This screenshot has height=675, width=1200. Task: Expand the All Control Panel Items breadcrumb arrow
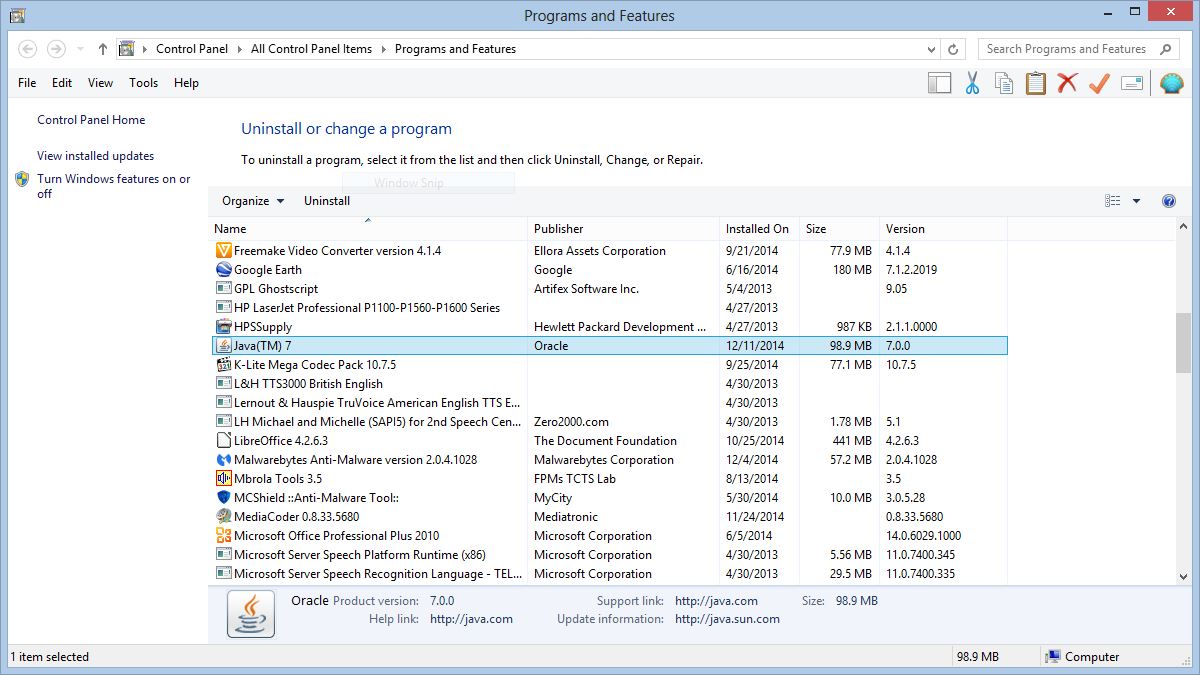coord(384,48)
